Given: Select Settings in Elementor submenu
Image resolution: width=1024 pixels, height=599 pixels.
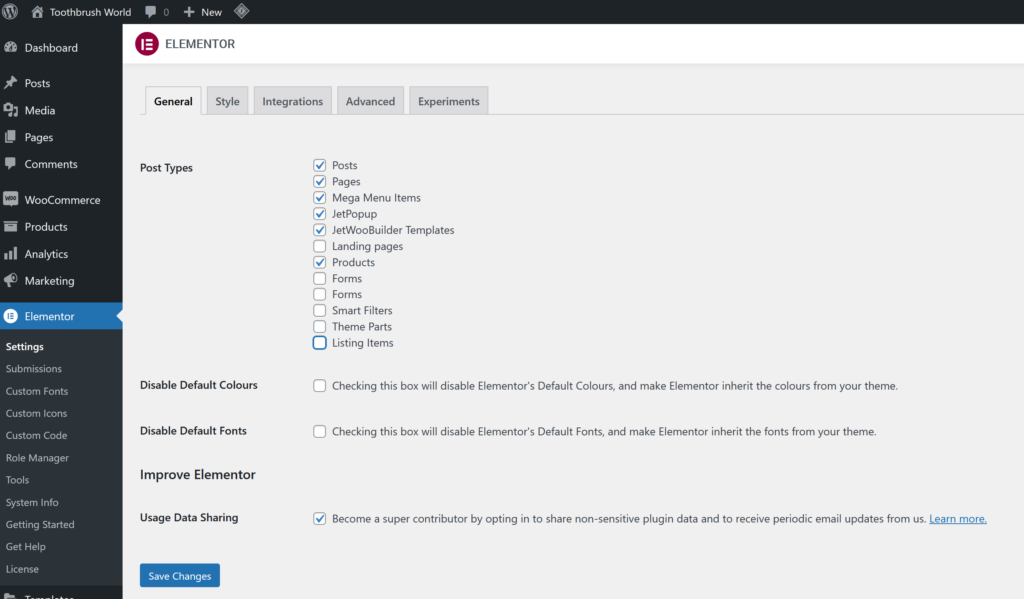Looking at the screenshot, I should tap(25, 346).
